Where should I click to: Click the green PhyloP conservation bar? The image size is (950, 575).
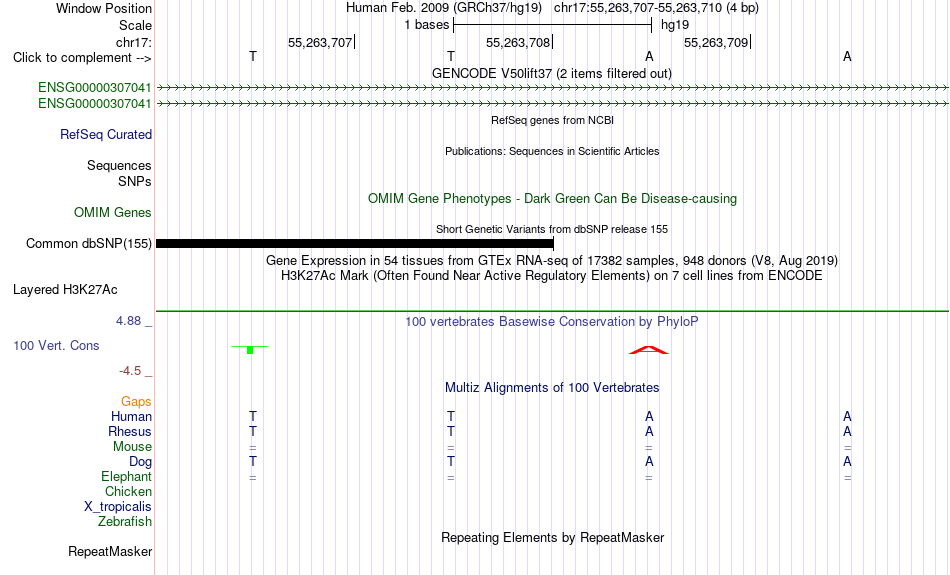click(x=250, y=349)
